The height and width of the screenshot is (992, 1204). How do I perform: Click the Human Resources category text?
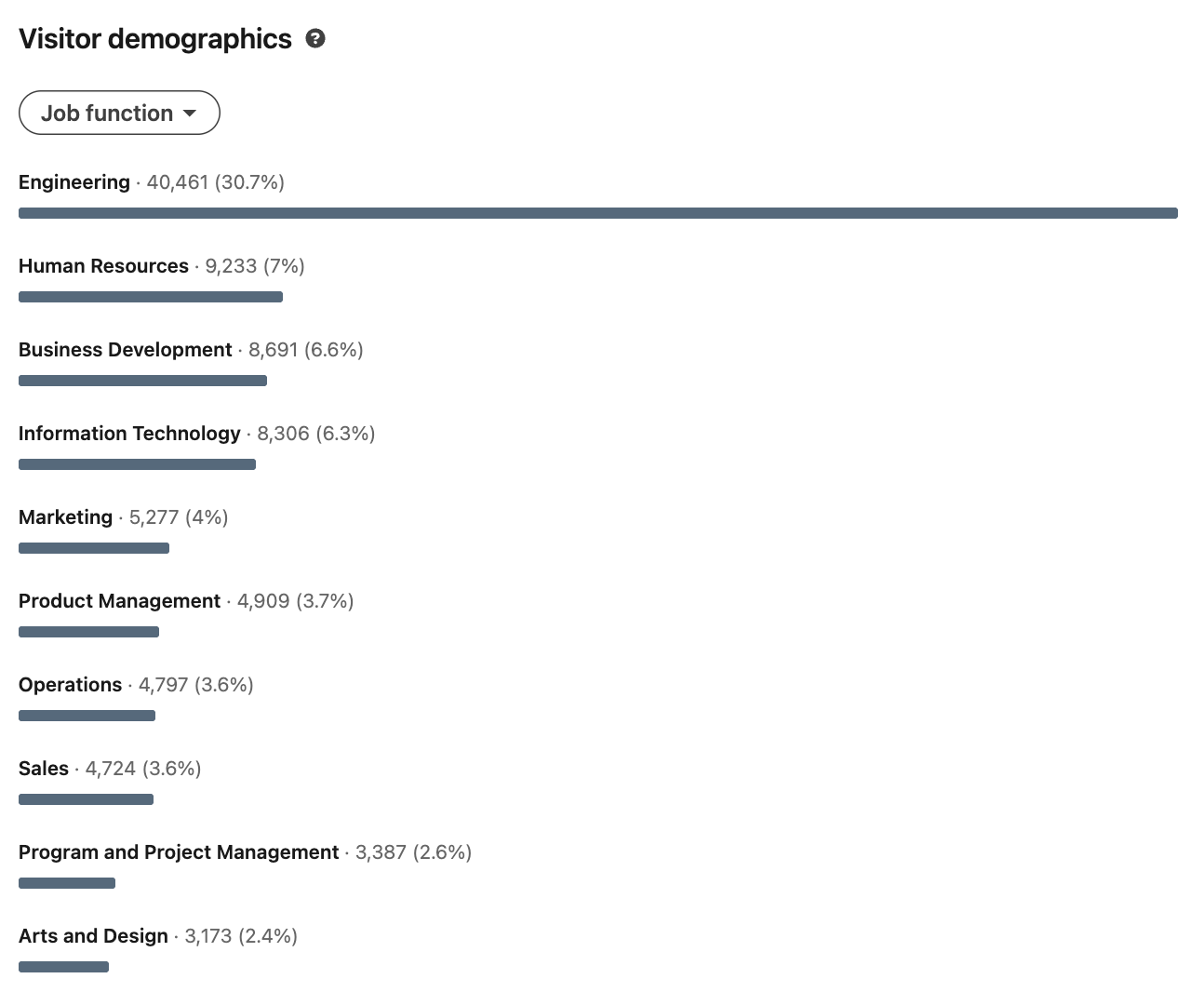pos(103,266)
